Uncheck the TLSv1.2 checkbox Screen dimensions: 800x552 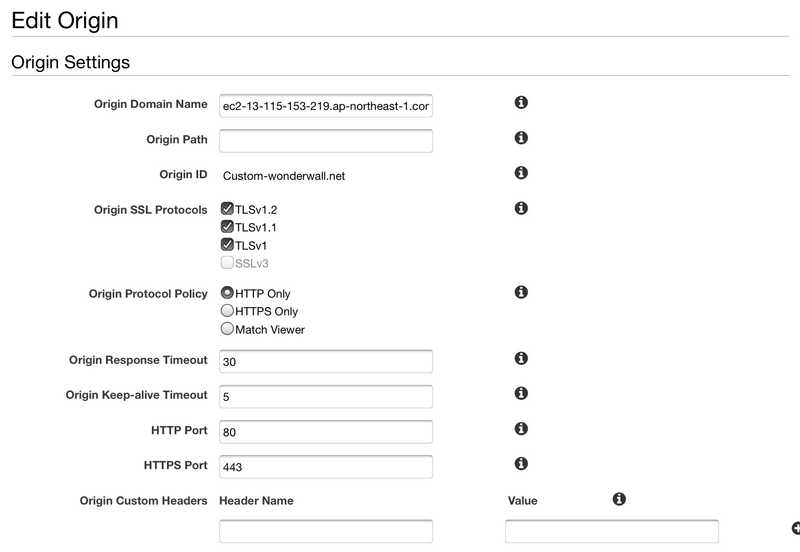227,209
